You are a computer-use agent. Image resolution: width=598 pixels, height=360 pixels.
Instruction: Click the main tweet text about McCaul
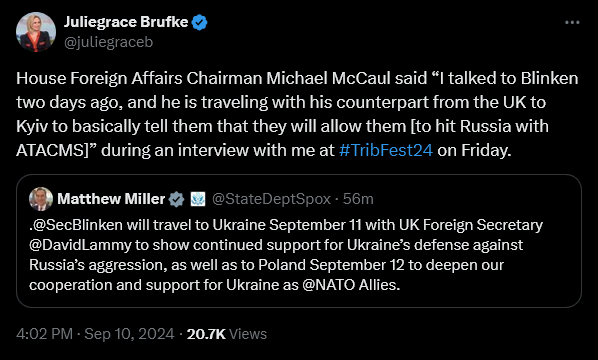pos(297,114)
